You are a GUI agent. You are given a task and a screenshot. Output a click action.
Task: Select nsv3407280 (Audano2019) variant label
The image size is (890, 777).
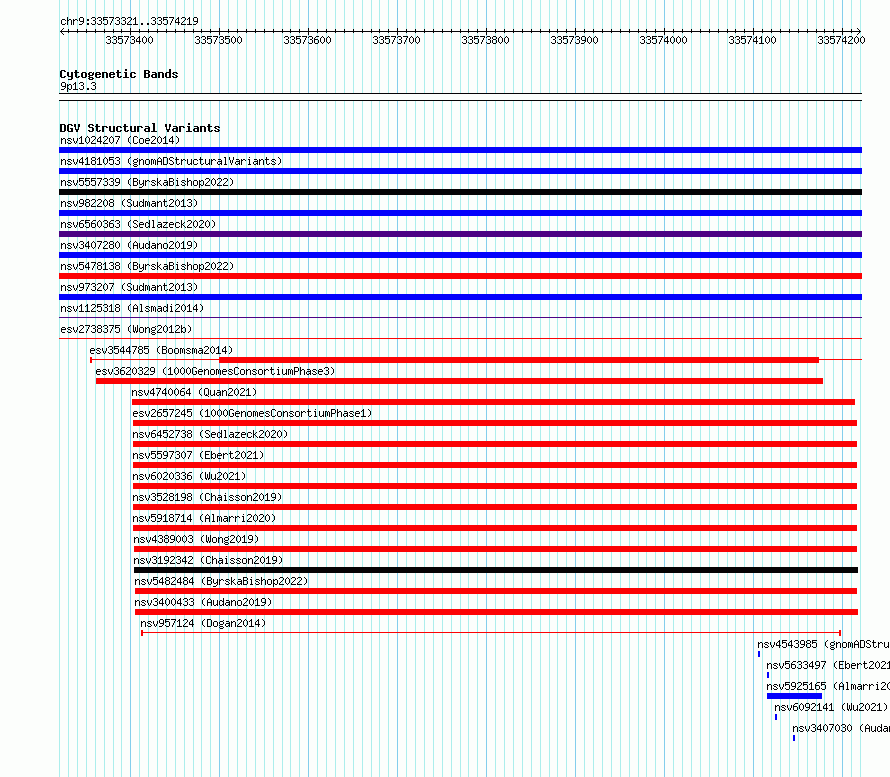tap(129, 245)
